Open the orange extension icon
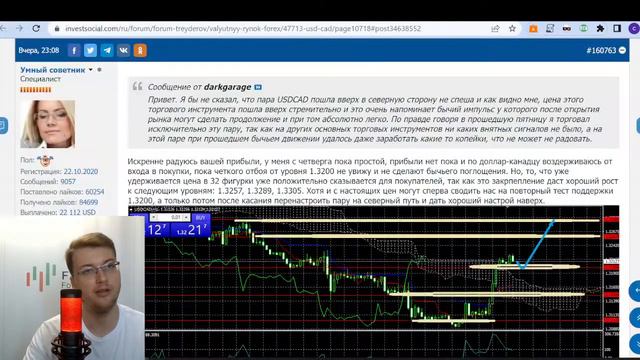This screenshot has height=360, width=640. tap(533, 29)
